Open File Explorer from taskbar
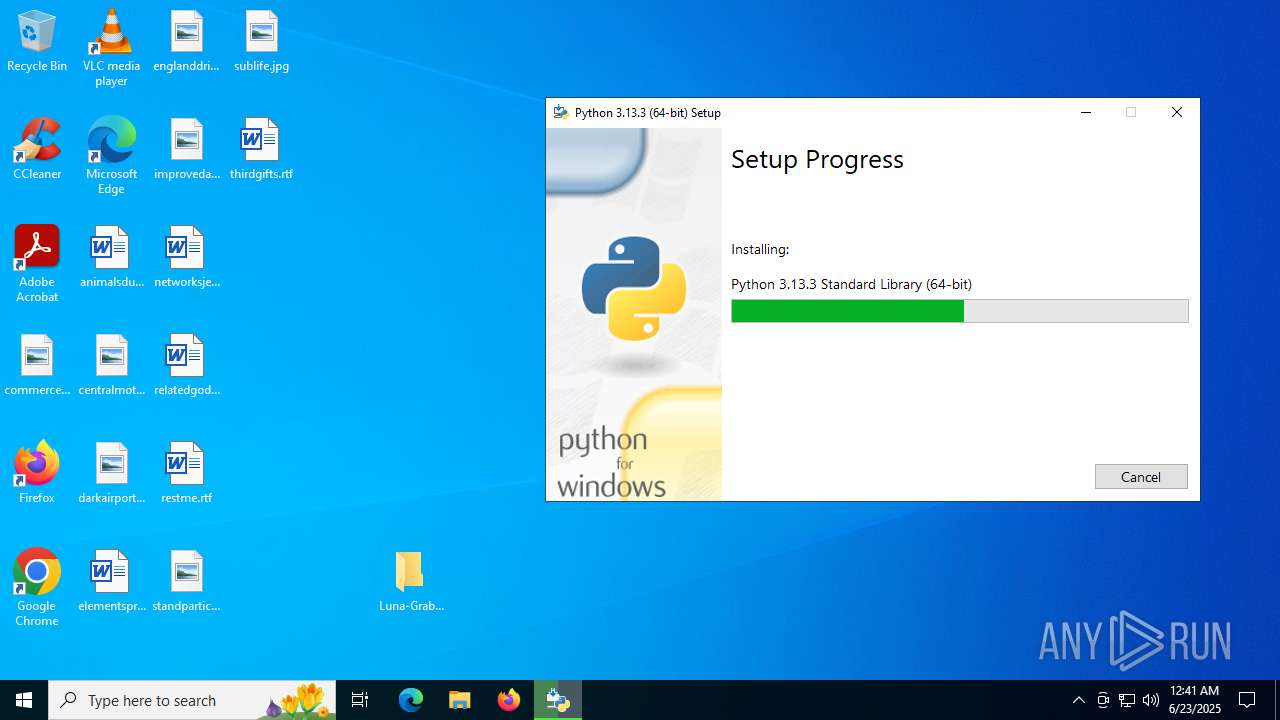This screenshot has width=1280, height=720. point(460,700)
